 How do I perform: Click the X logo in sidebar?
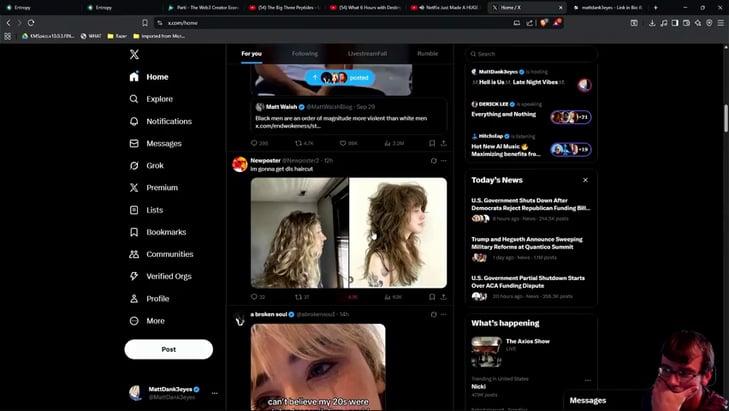tap(134, 54)
